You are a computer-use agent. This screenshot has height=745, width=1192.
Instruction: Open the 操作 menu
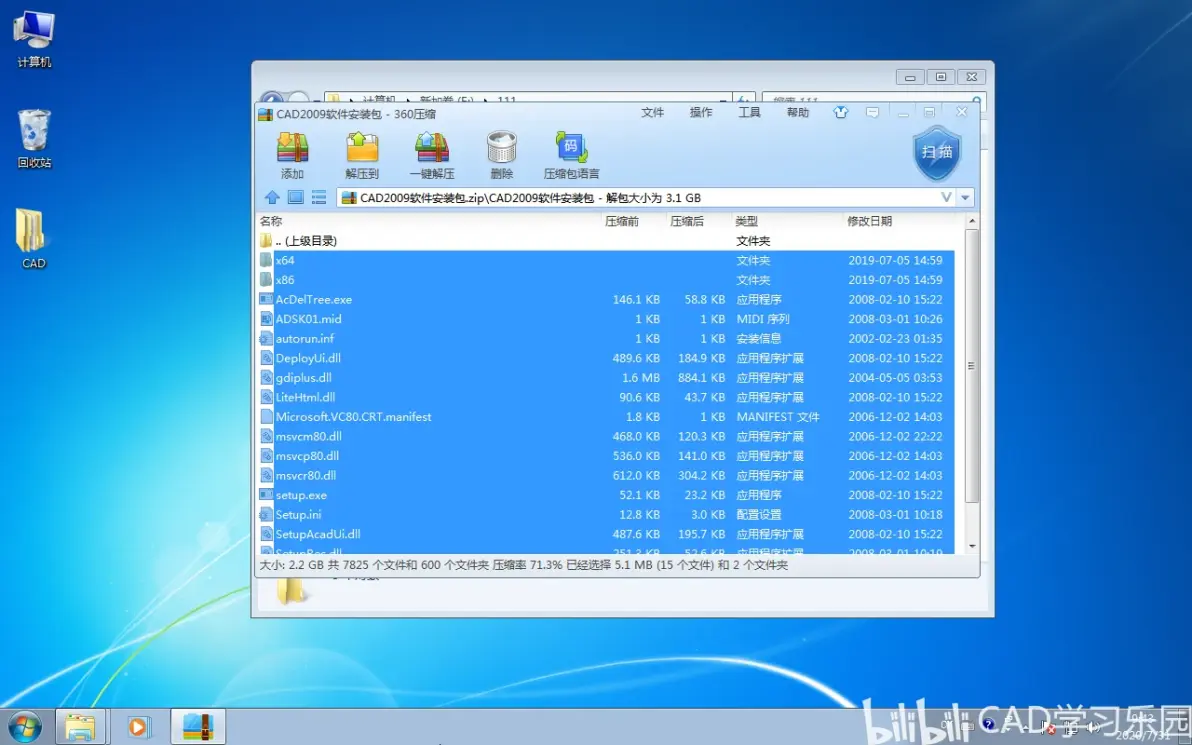[x=701, y=113]
